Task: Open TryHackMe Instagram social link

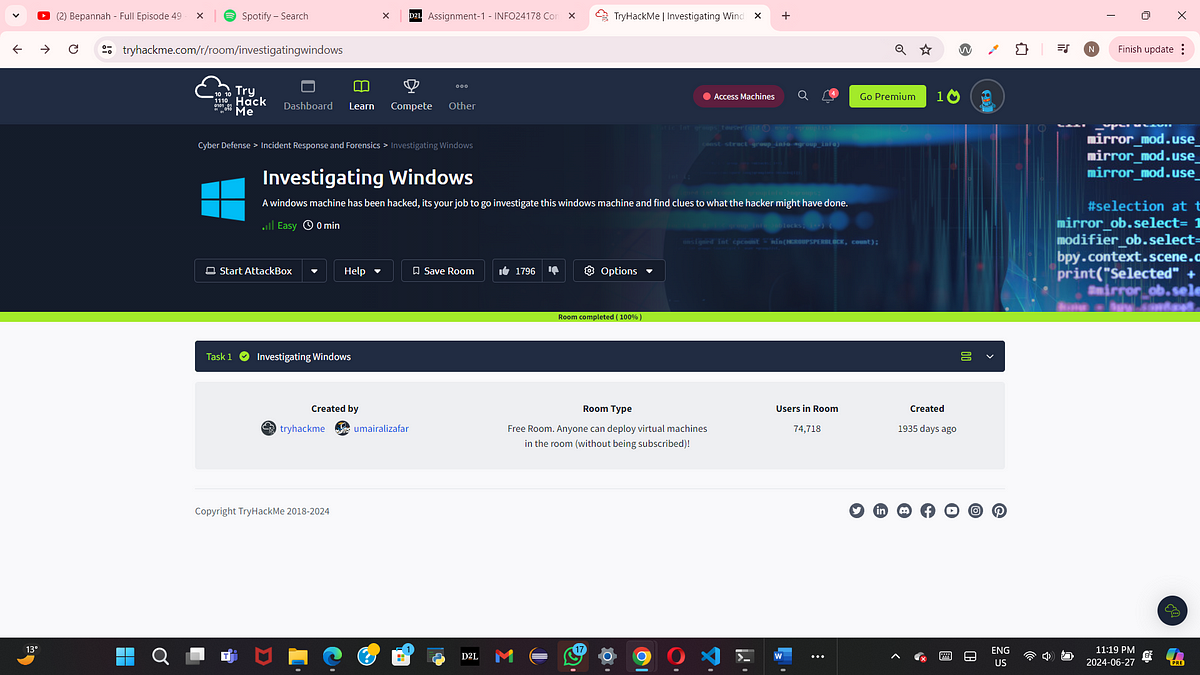Action: point(976,510)
